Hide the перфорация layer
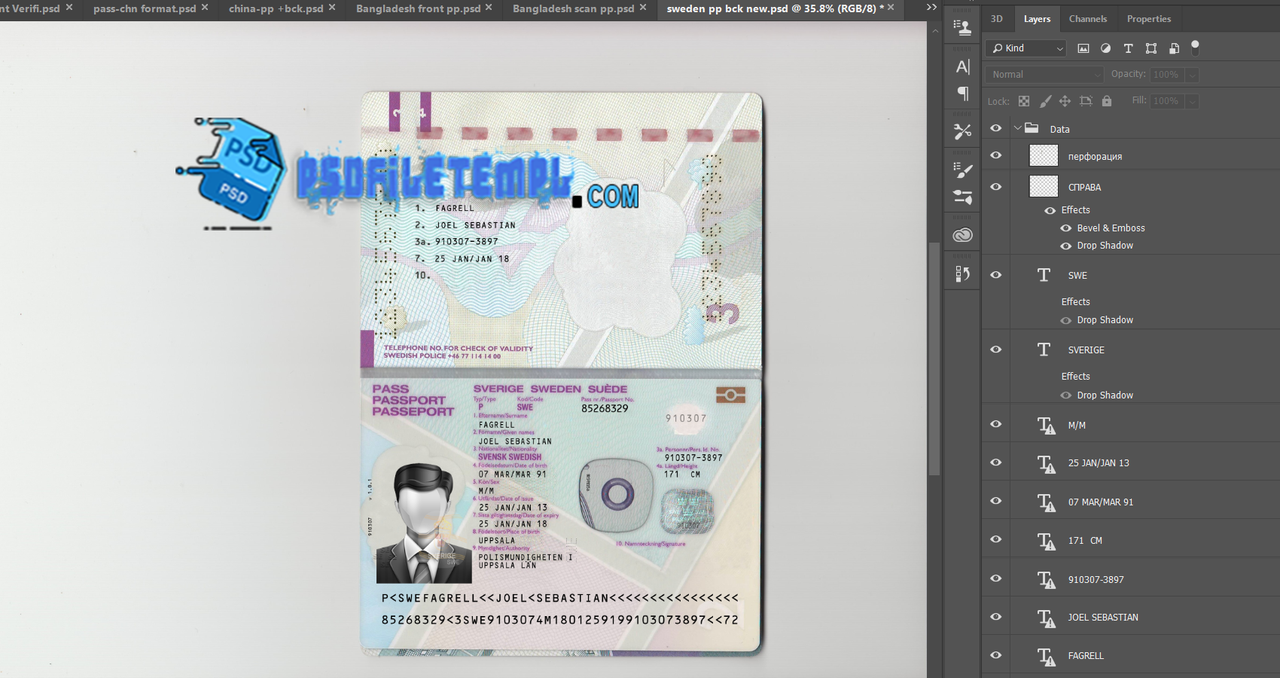1280x678 pixels. click(996, 156)
